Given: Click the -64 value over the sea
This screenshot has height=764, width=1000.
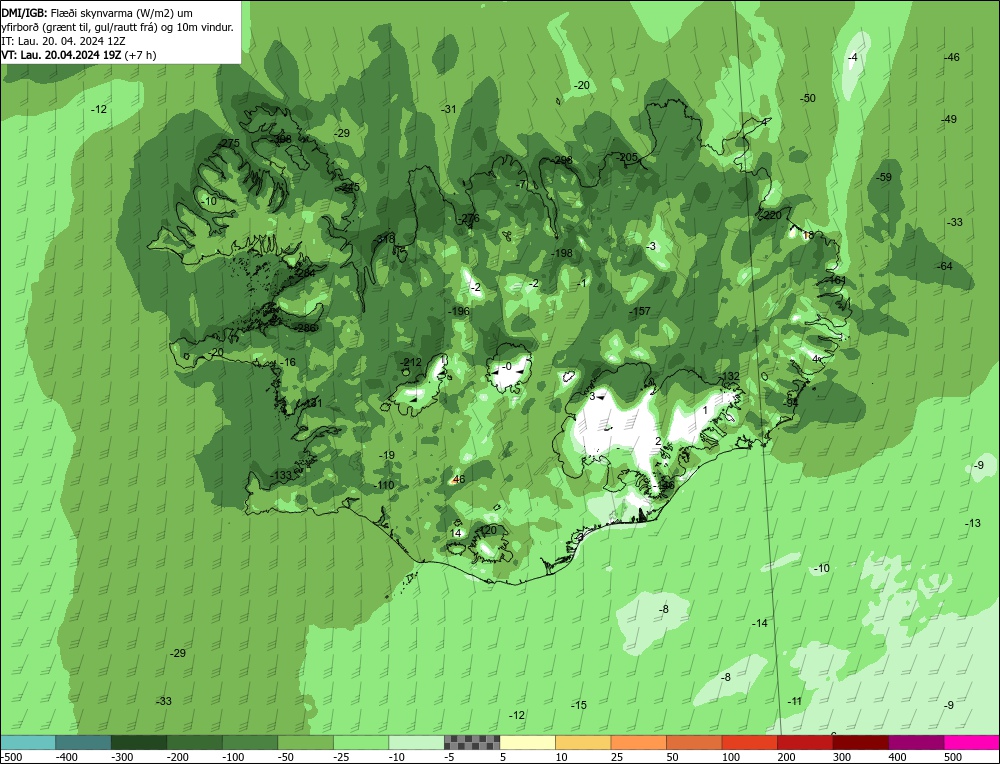Looking at the screenshot, I should (x=945, y=266).
